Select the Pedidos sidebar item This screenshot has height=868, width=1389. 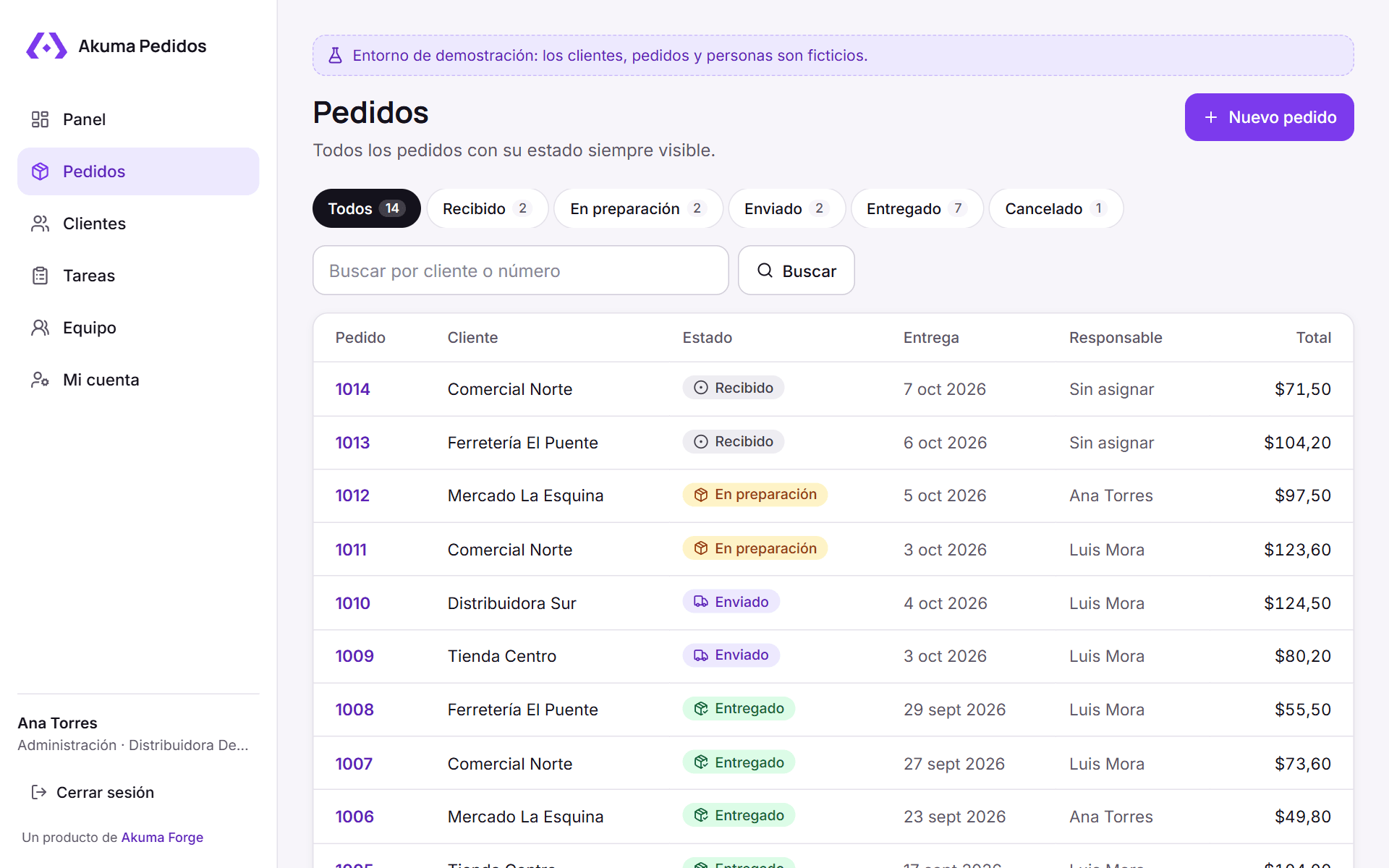[138, 171]
